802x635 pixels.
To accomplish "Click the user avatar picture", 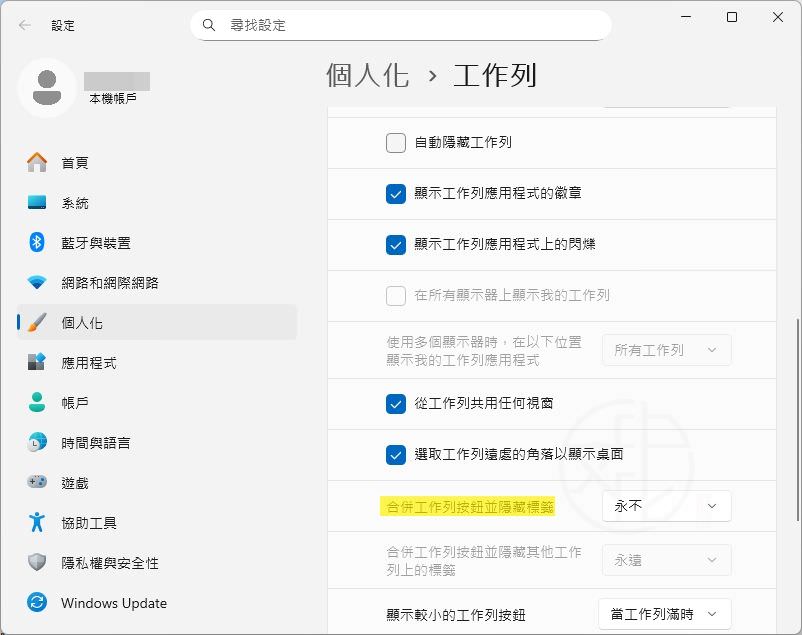I will (47, 88).
